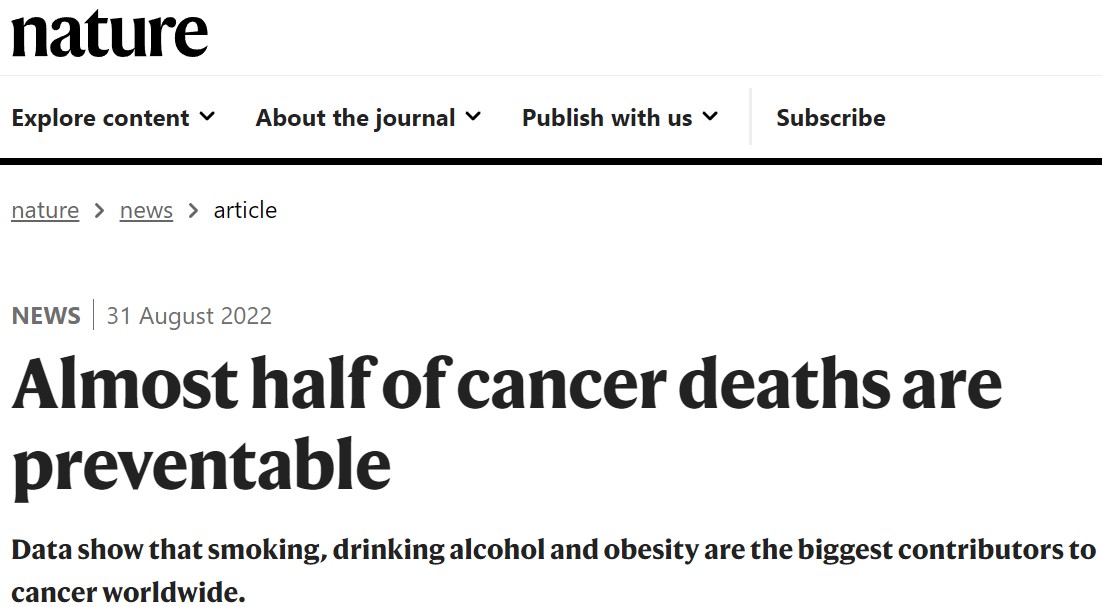Image resolution: width=1102 pixels, height=607 pixels.
Task: Open the Explore content menu
Action: pyautogui.click(x=113, y=117)
